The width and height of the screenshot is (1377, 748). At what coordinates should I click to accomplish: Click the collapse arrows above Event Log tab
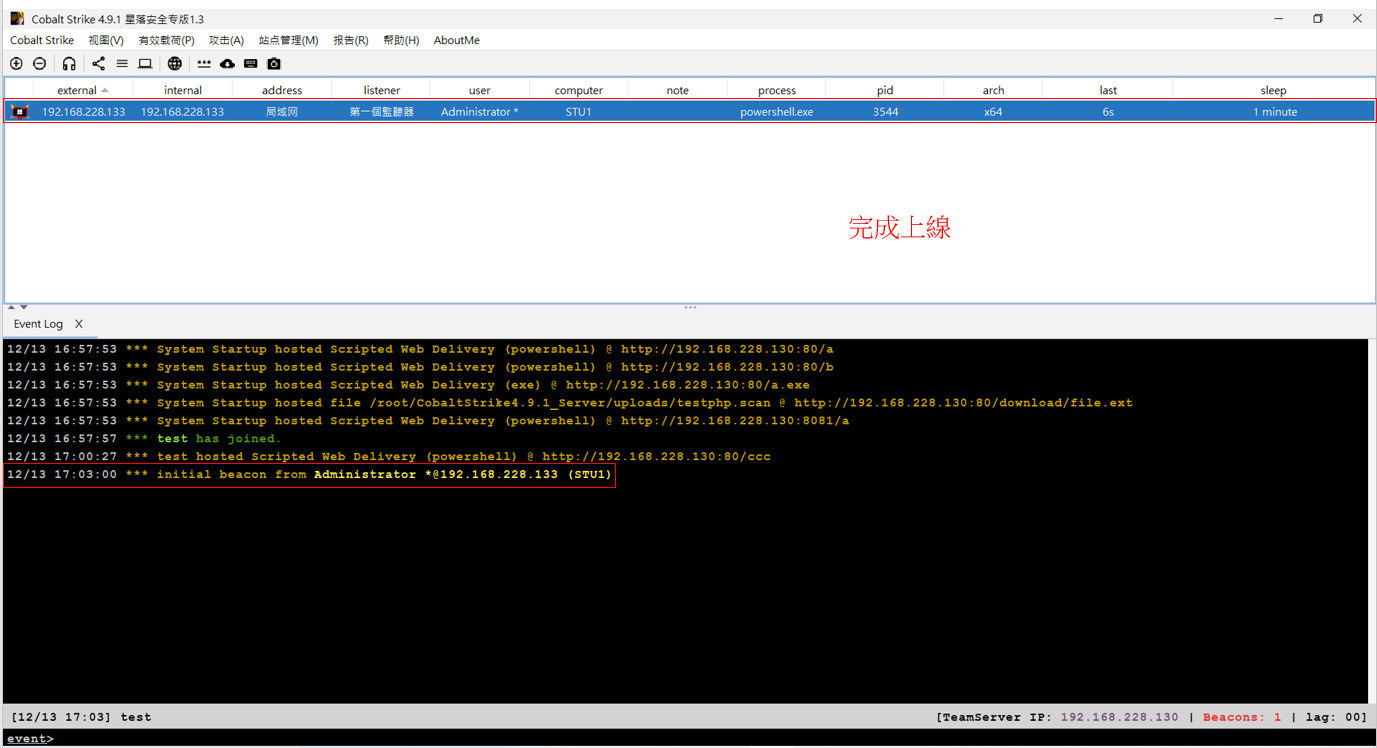pyautogui.click(x=17, y=308)
